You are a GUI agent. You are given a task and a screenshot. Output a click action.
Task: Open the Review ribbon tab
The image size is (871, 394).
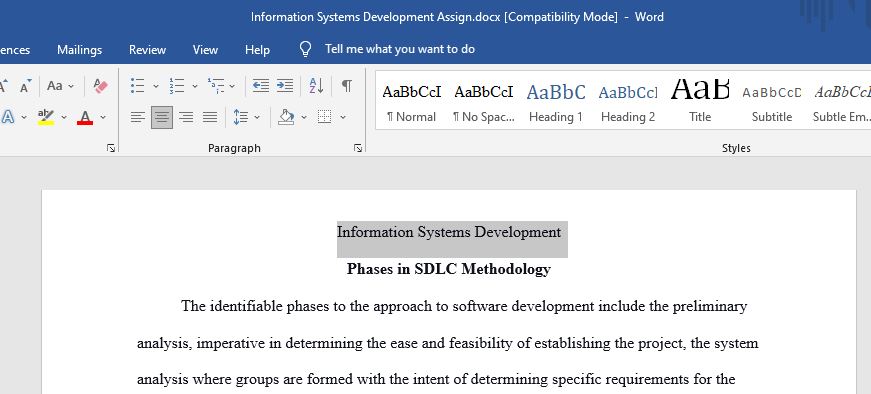pyautogui.click(x=147, y=50)
